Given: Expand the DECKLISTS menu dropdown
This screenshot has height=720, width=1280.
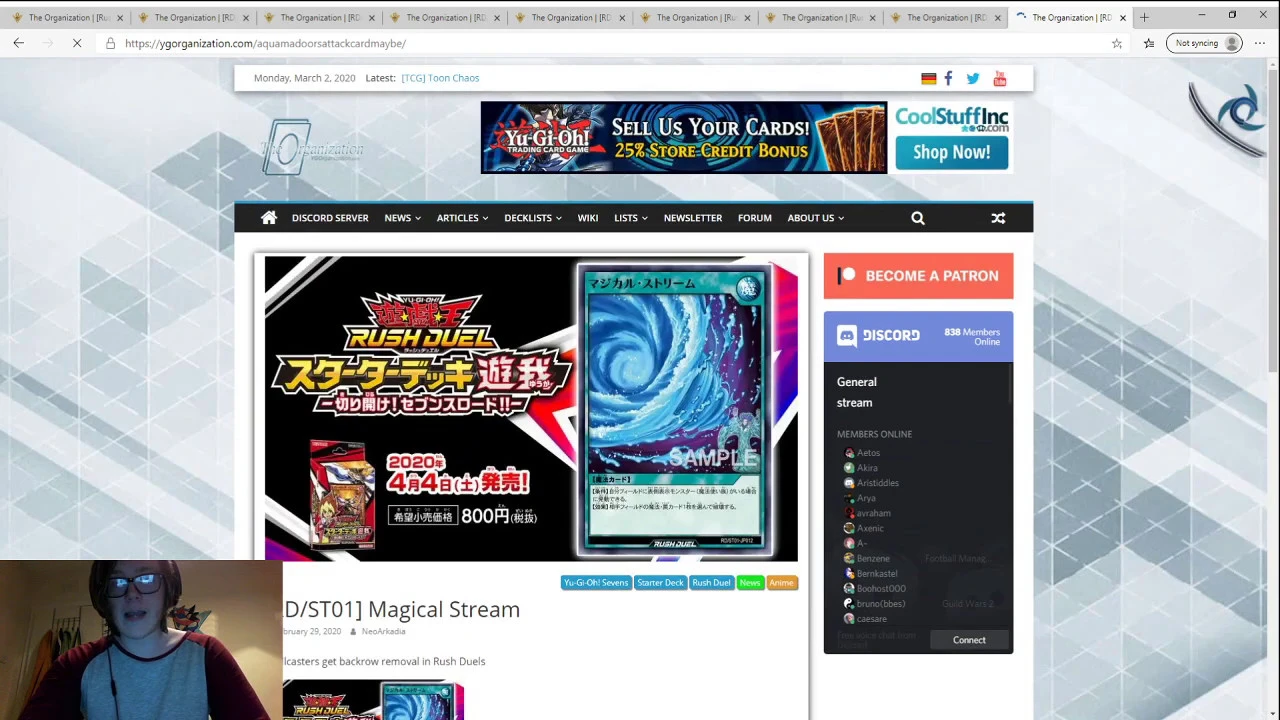Looking at the screenshot, I should tap(532, 218).
